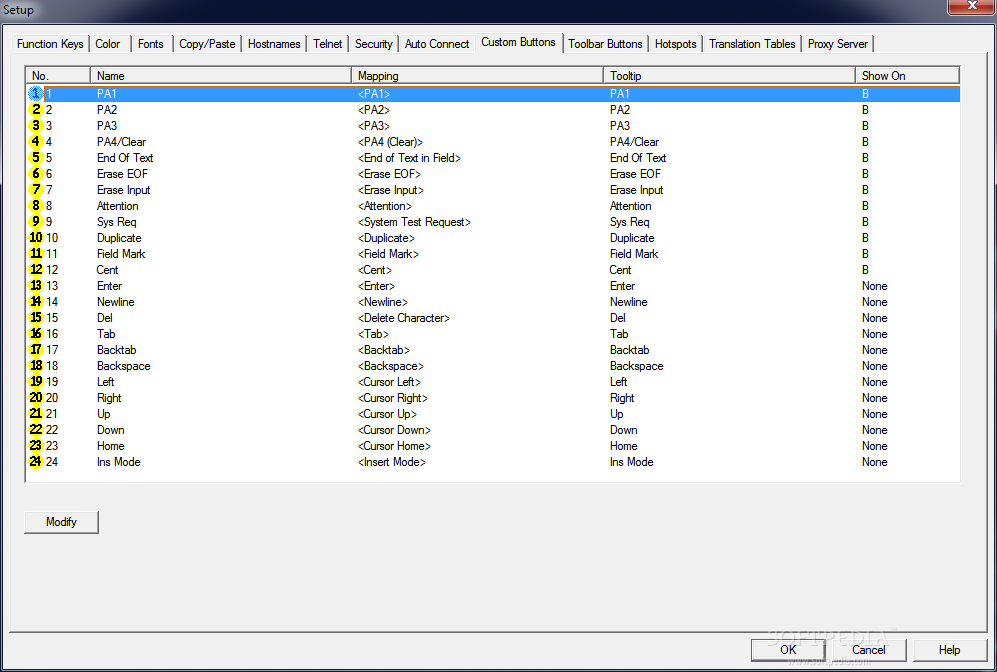This screenshot has width=997, height=672.
Task: Pick yellow icon 7 beside Erase Input
Action: pos(36,189)
